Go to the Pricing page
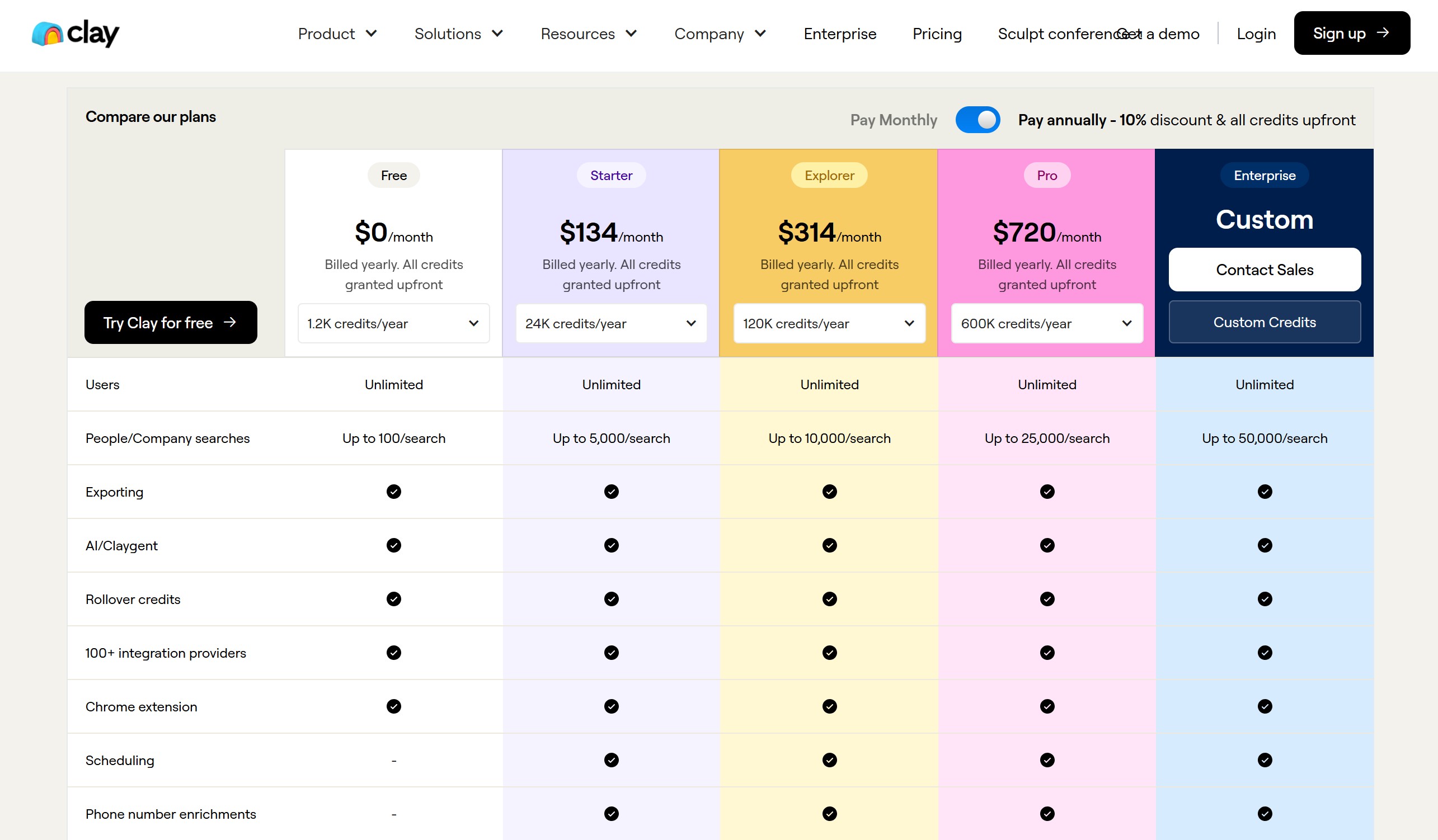Image resolution: width=1438 pixels, height=840 pixels. (x=937, y=34)
